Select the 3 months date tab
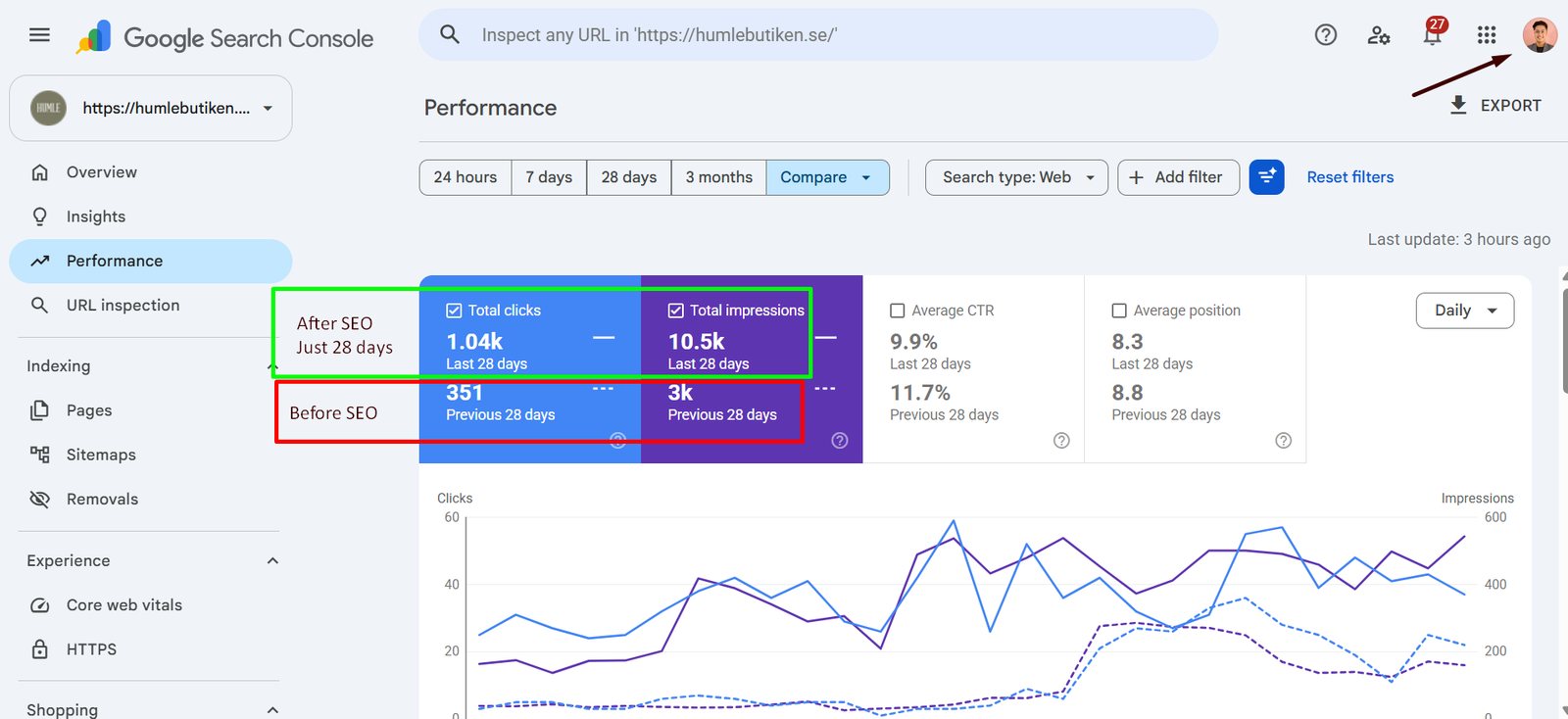Screen dimensions: 1568x719 click(719, 177)
